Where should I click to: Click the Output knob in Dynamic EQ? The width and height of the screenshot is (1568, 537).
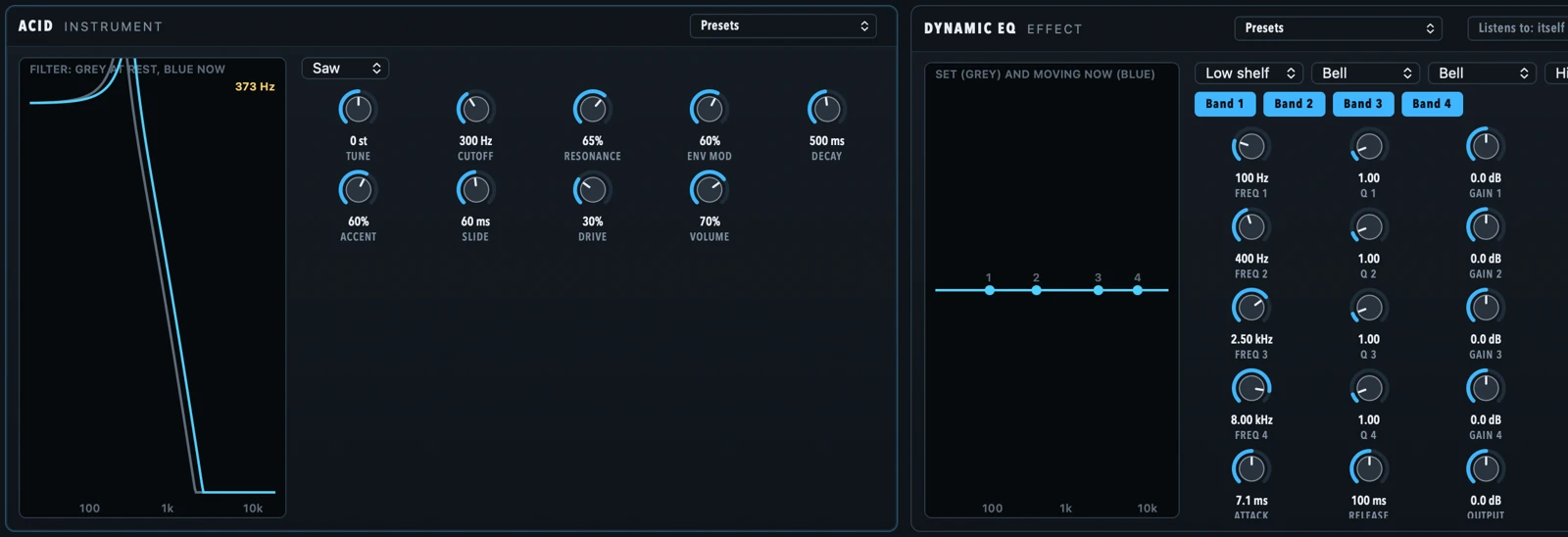tap(1486, 469)
